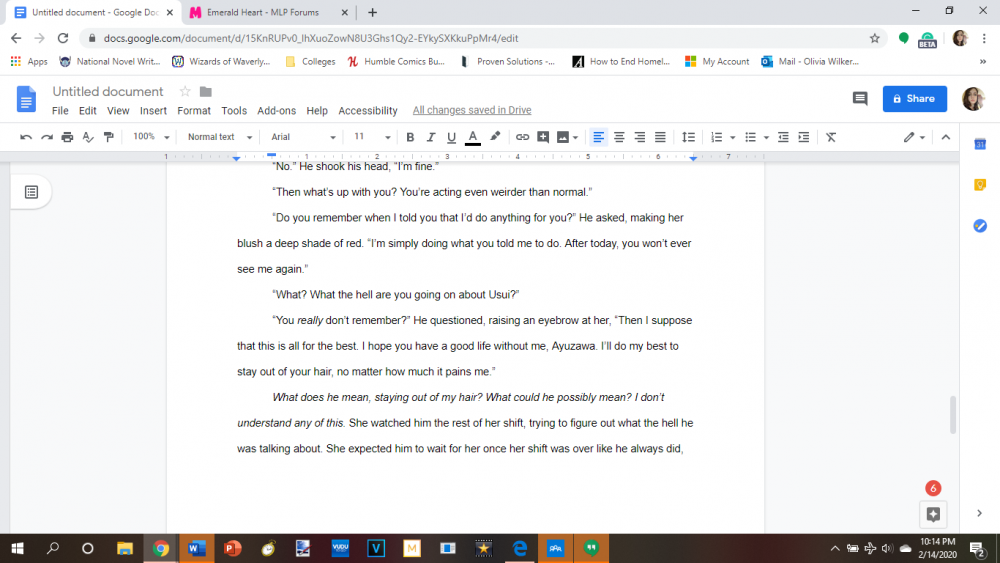The height and width of the screenshot is (563, 1000).
Task: Toggle underline formatting
Action: pos(452,137)
